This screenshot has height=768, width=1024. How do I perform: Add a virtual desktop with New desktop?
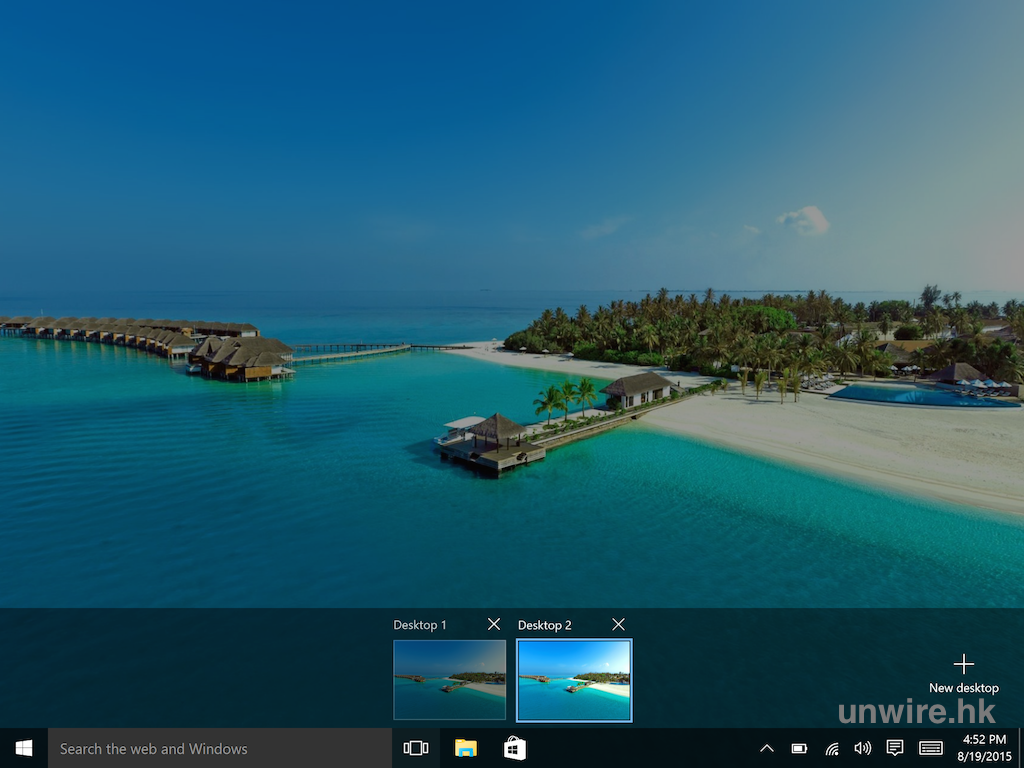pyautogui.click(x=963, y=673)
